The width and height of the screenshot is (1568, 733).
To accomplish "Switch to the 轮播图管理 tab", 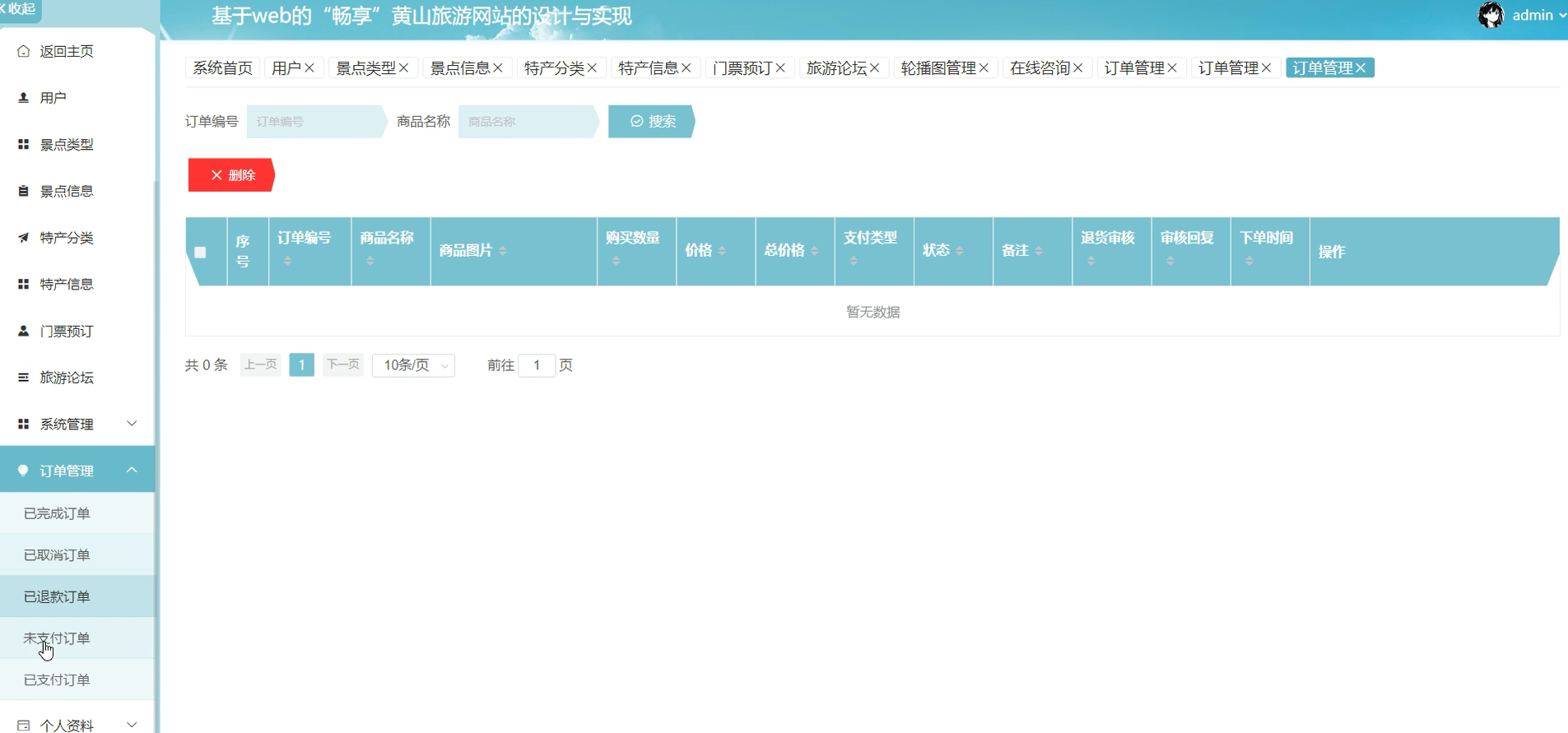I will click(x=938, y=67).
